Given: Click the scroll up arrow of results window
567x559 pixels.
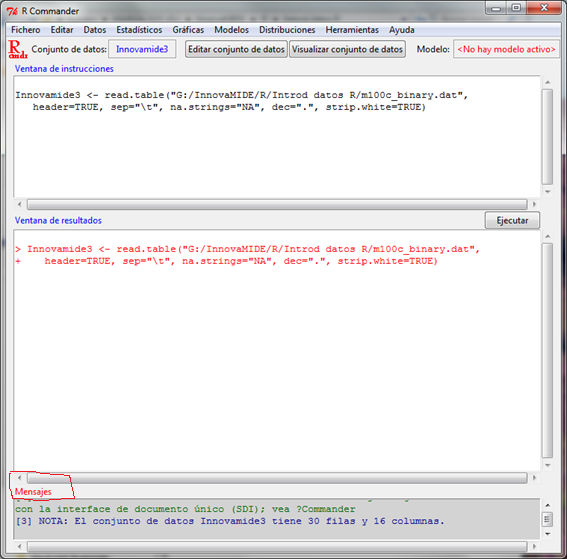Looking at the screenshot, I should click(x=547, y=236).
